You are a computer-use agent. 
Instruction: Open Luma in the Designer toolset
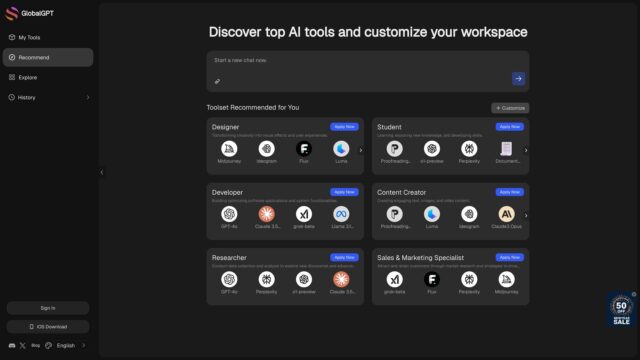(x=341, y=149)
